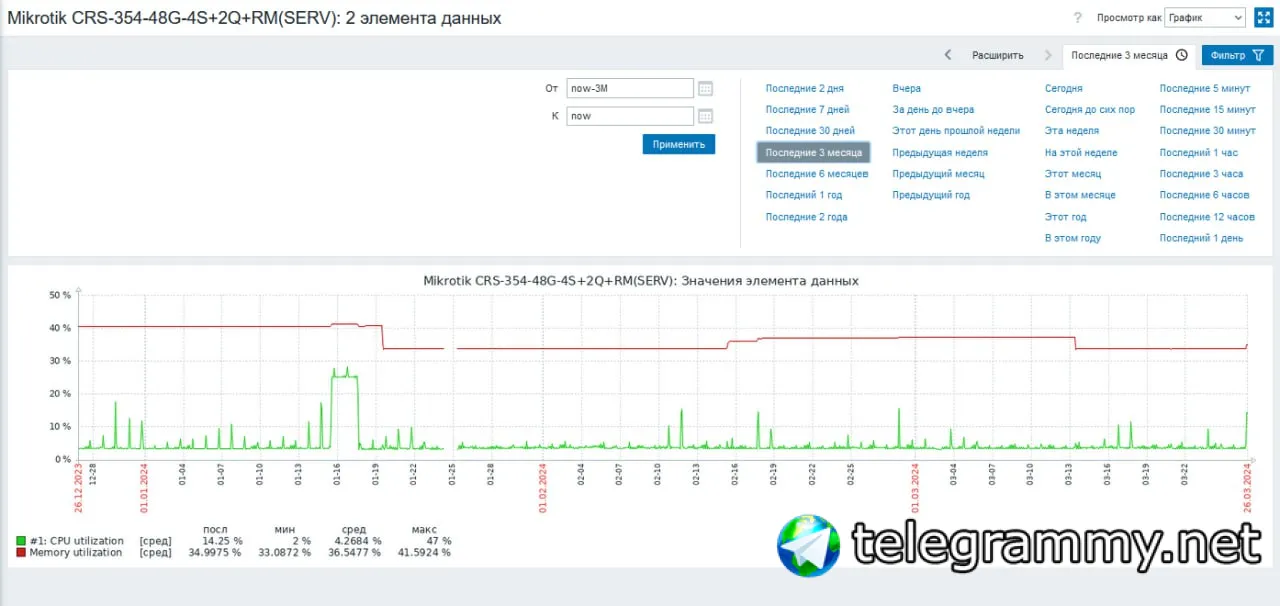Screen dimensions: 1280x606
Task: Click the graph title text above chart
Action: 642,281
